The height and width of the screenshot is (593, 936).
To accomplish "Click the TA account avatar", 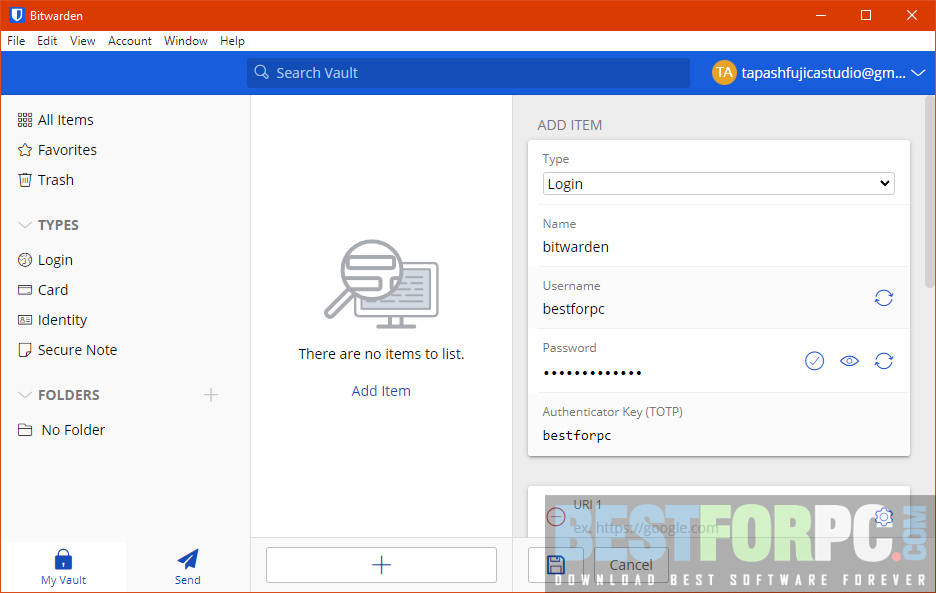I will pos(724,73).
